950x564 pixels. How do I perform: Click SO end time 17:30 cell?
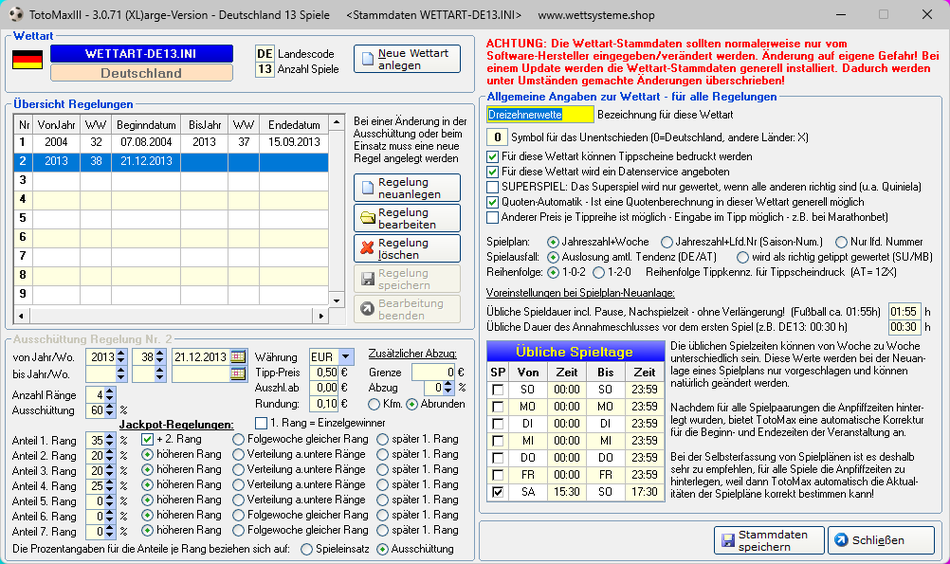pos(645,492)
